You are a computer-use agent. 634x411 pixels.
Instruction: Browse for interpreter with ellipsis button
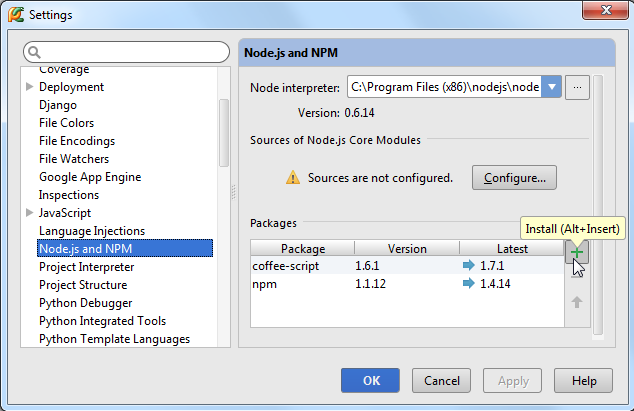coord(577,87)
